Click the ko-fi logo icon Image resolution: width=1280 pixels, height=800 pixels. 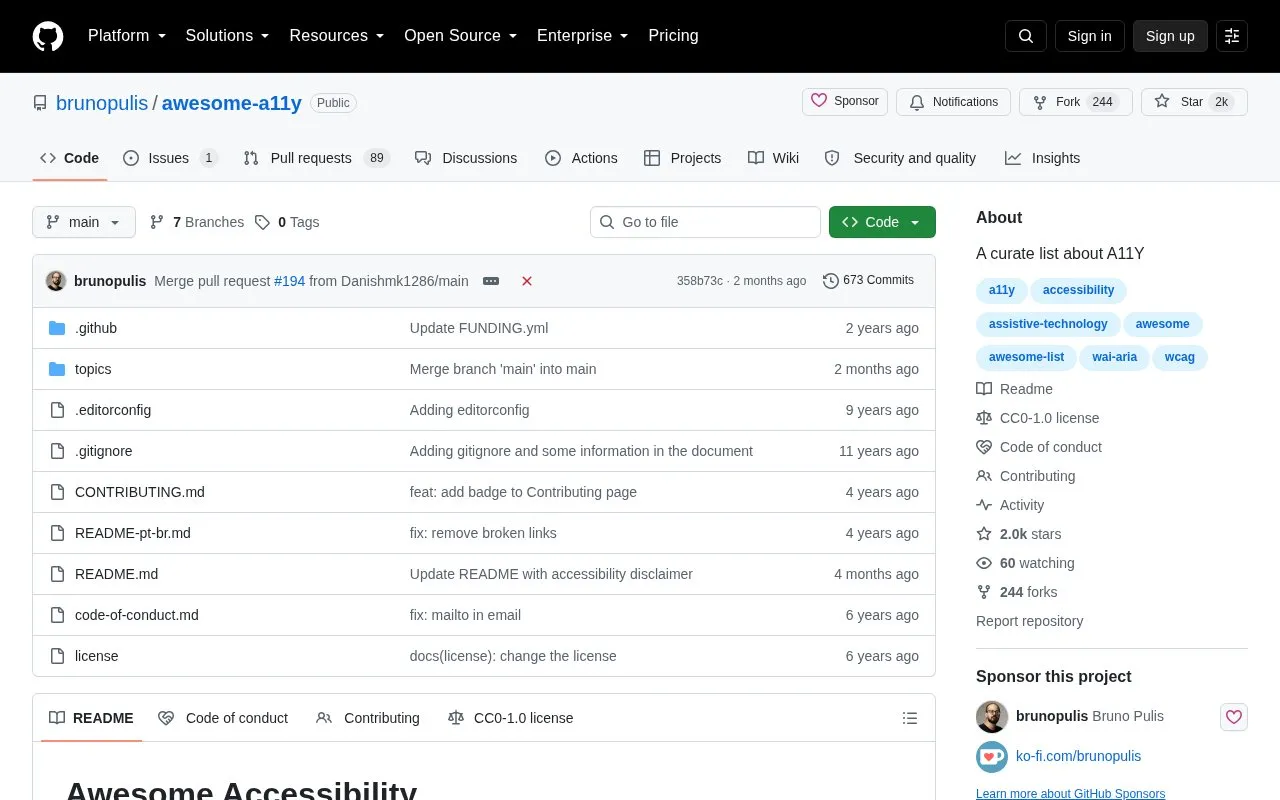[992, 757]
